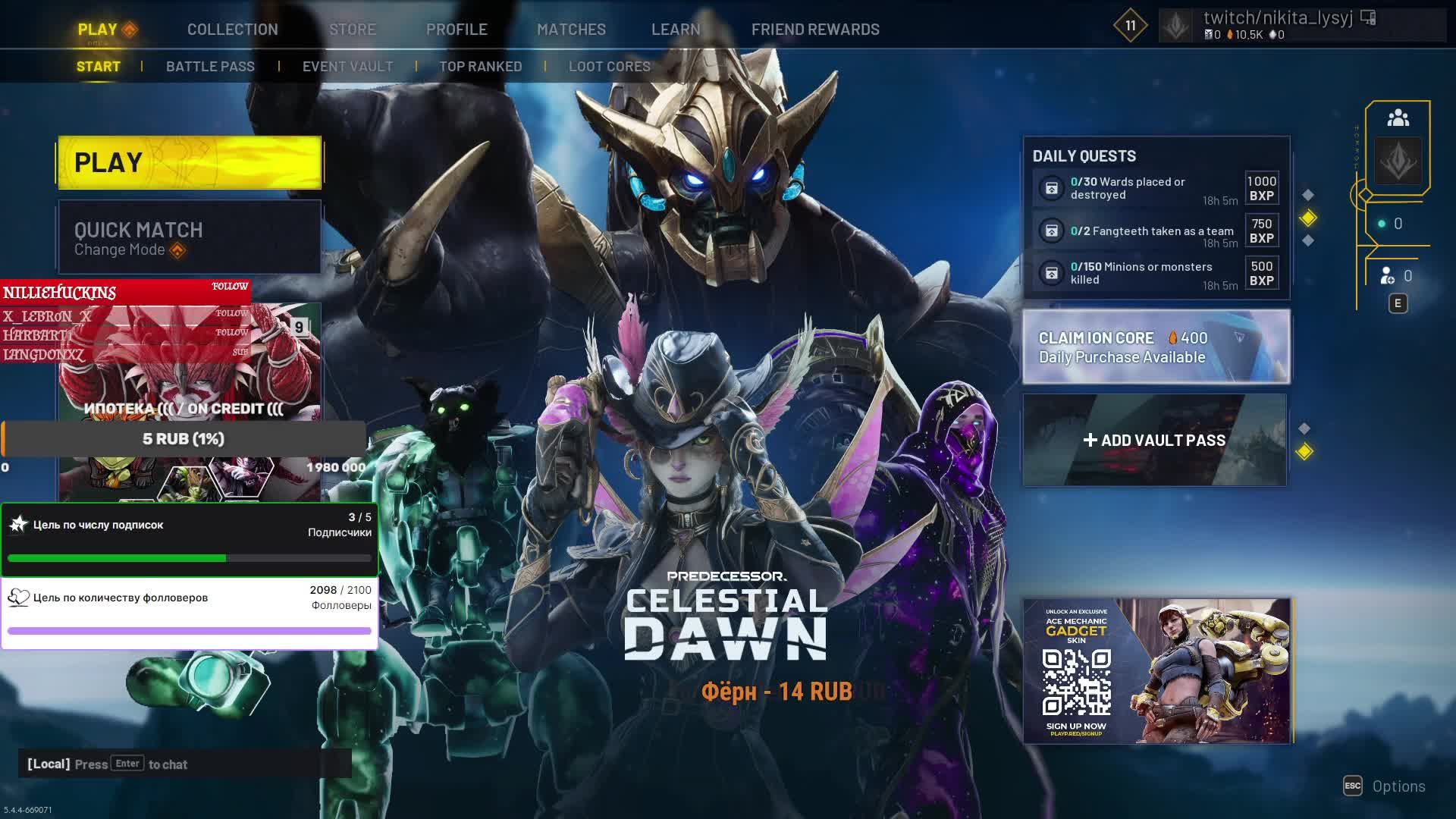This screenshot has width=1456, height=819.
Task: Click the online friends count dot
Action: [1382, 224]
